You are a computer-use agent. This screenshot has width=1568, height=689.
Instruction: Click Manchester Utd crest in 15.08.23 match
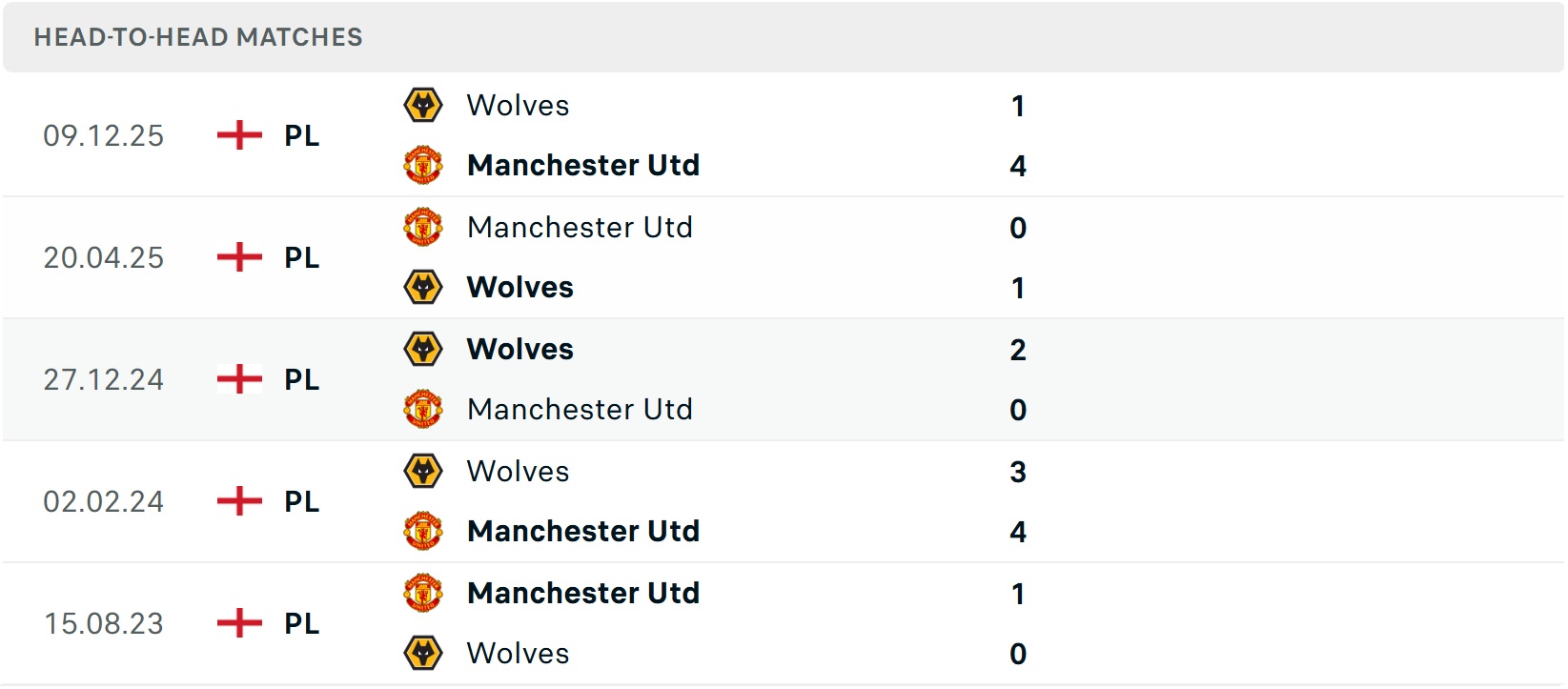pos(423,593)
